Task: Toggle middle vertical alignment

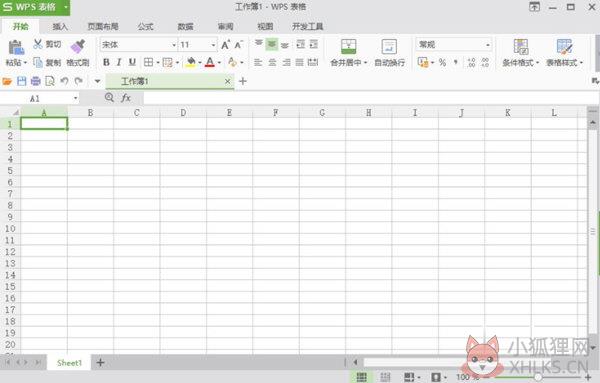Action: click(272, 44)
